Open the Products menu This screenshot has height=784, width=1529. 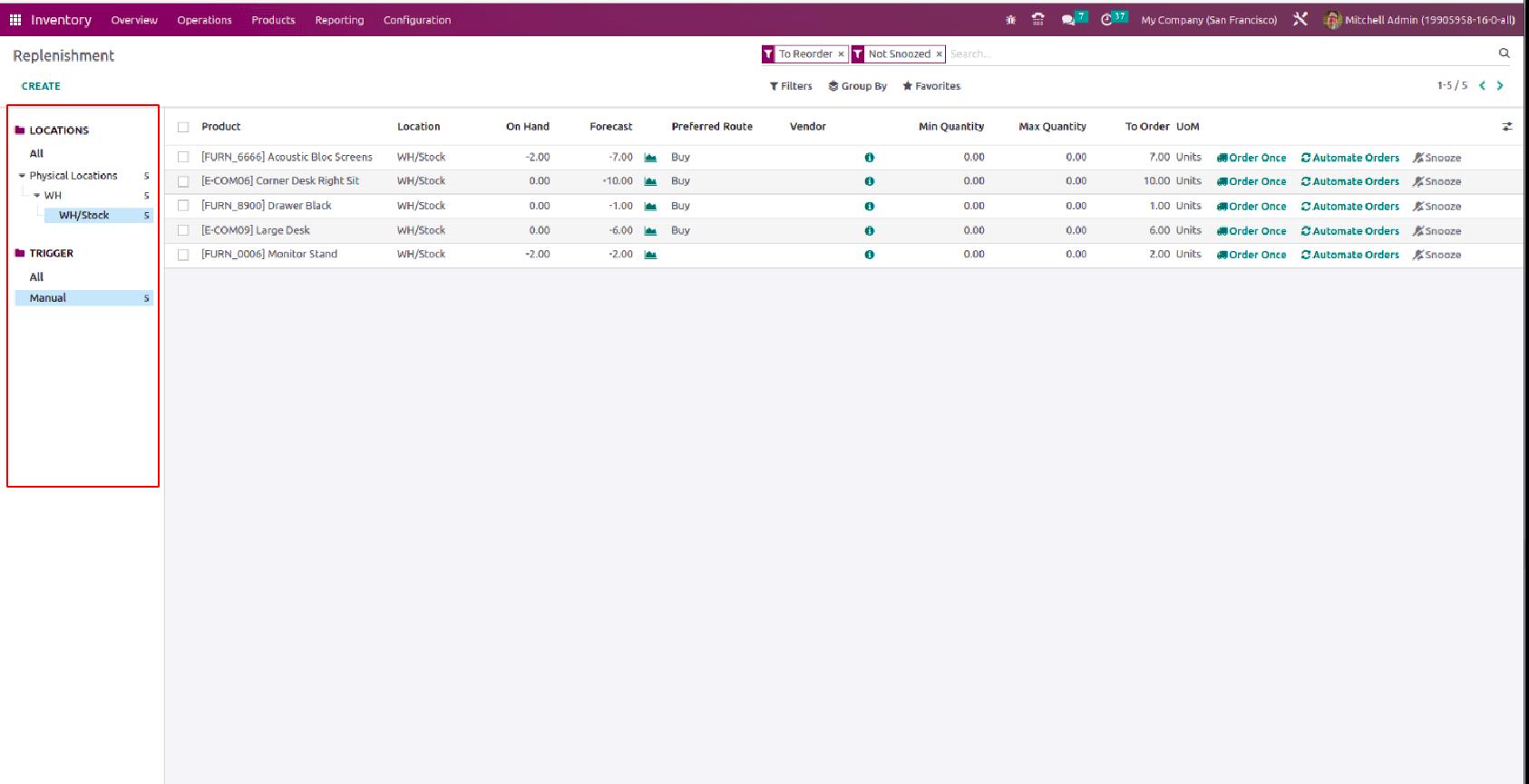pyautogui.click(x=273, y=20)
